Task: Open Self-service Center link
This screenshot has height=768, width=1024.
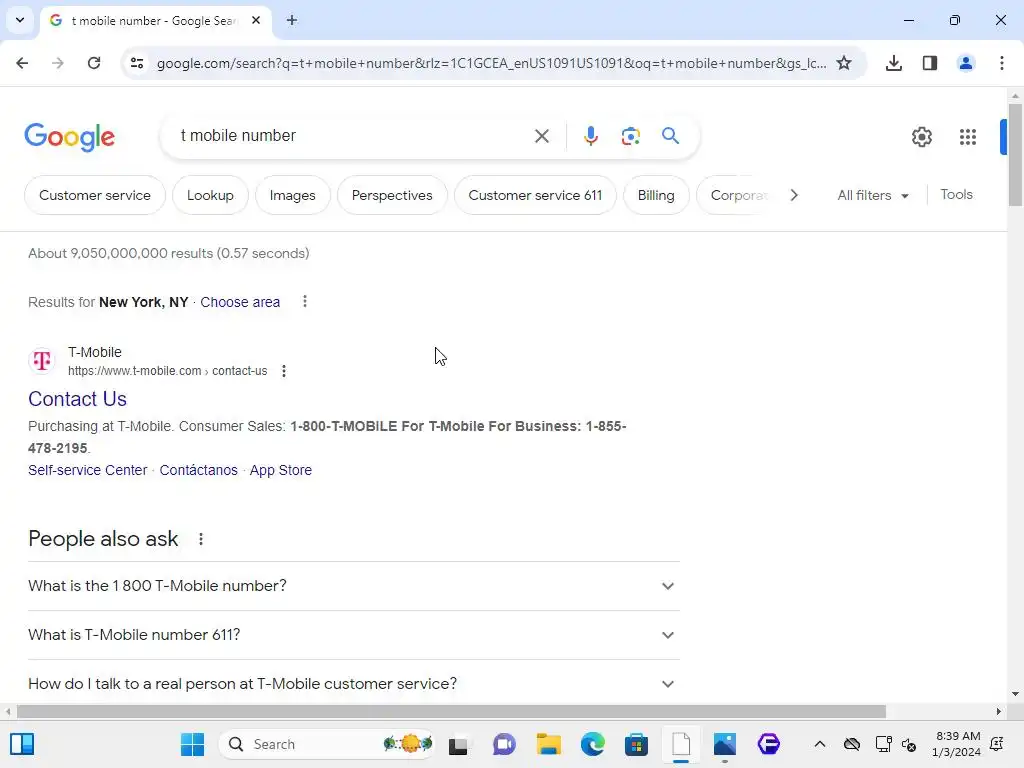Action: (x=88, y=470)
